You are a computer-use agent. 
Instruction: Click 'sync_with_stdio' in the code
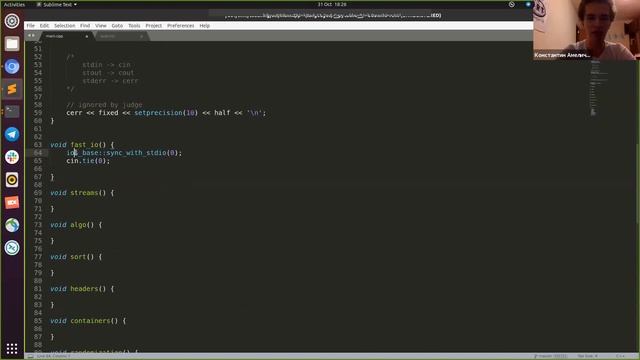136,153
